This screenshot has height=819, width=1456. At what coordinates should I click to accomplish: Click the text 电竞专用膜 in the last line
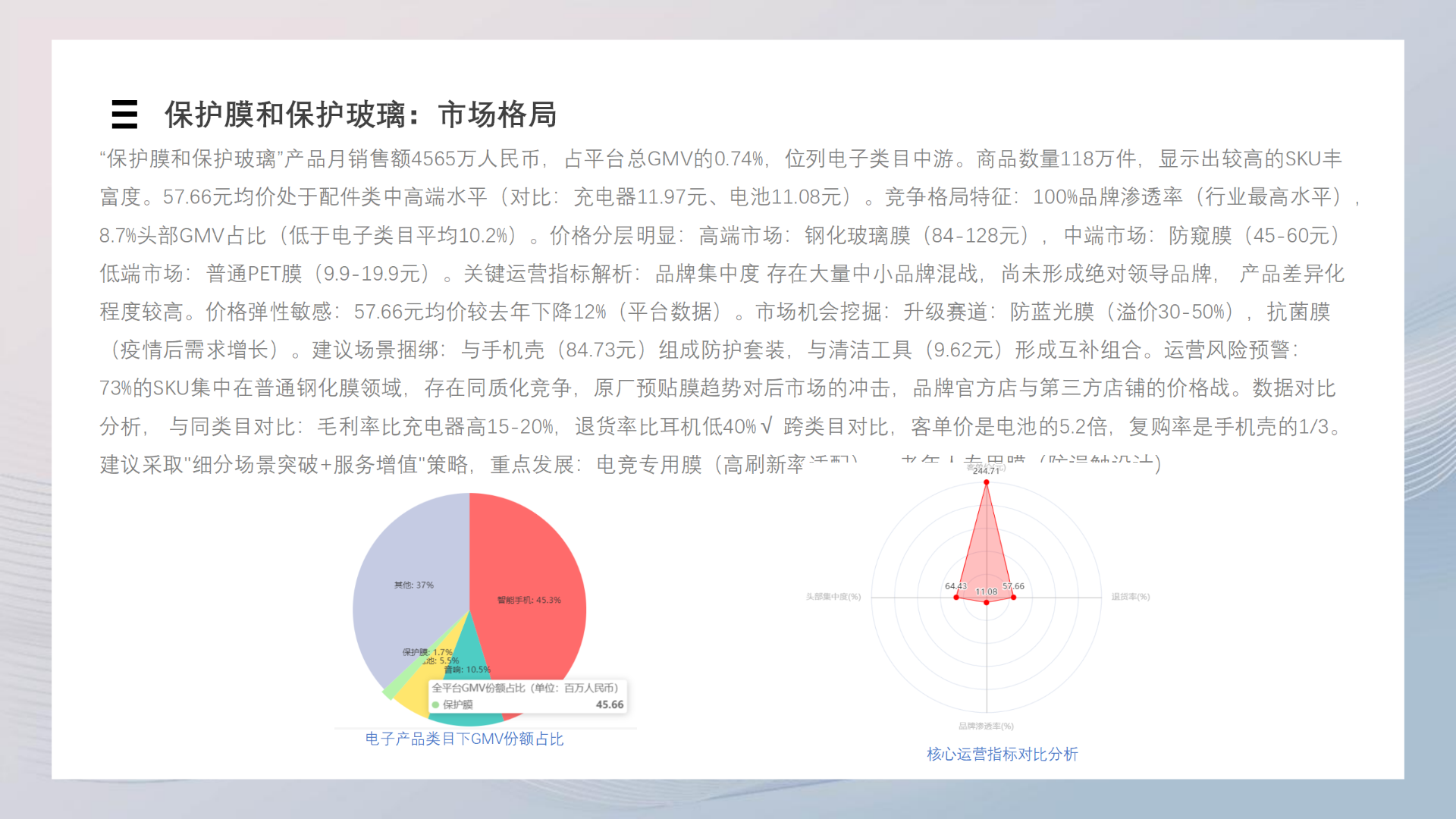click(x=649, y=464)
